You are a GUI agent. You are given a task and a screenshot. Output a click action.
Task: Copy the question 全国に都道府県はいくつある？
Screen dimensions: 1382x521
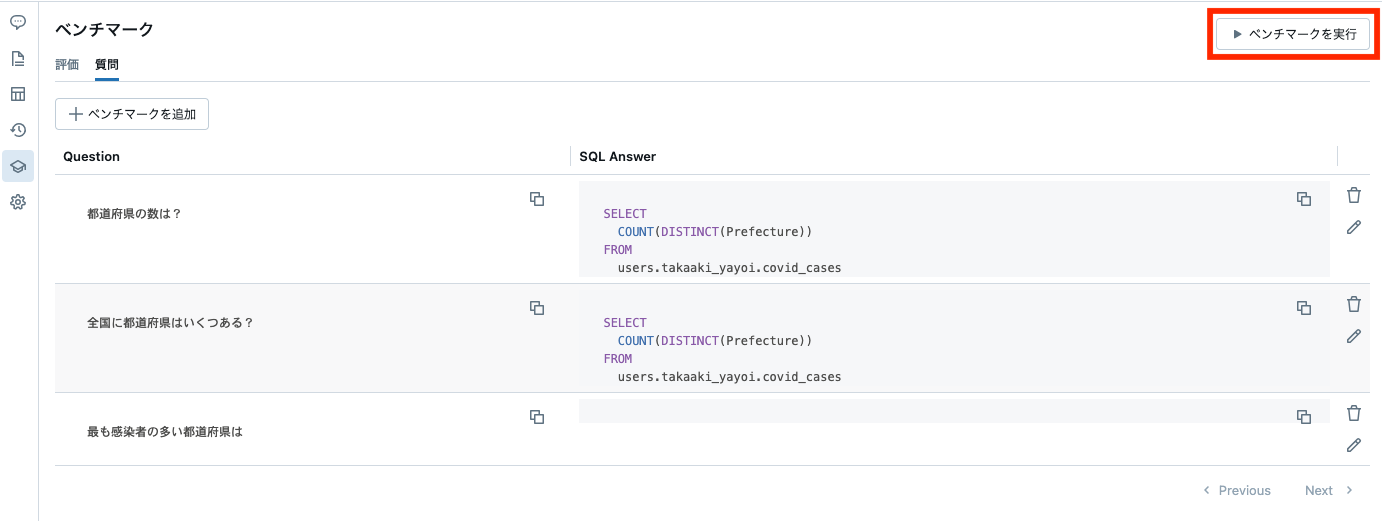537,308
